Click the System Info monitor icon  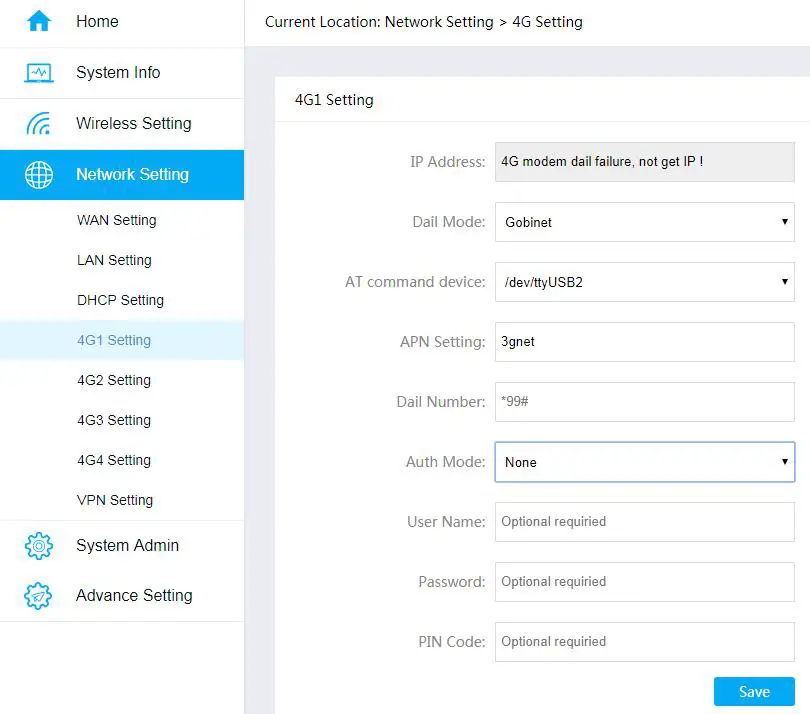tap(39, 73)
